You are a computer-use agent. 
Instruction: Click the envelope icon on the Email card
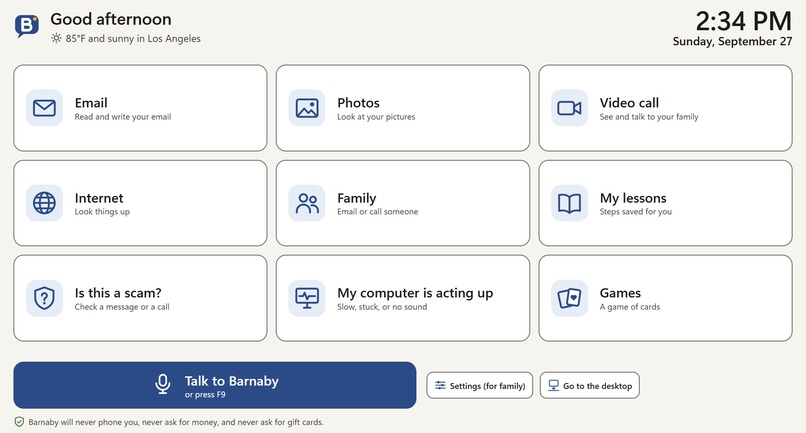pyautogui.click(x=44, y=108)
